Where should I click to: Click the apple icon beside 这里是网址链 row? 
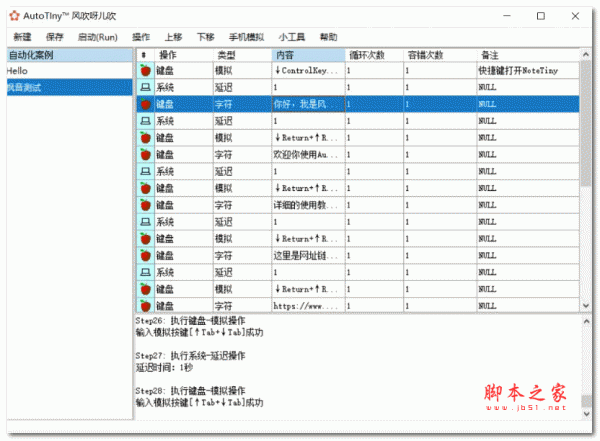[145, 256]
